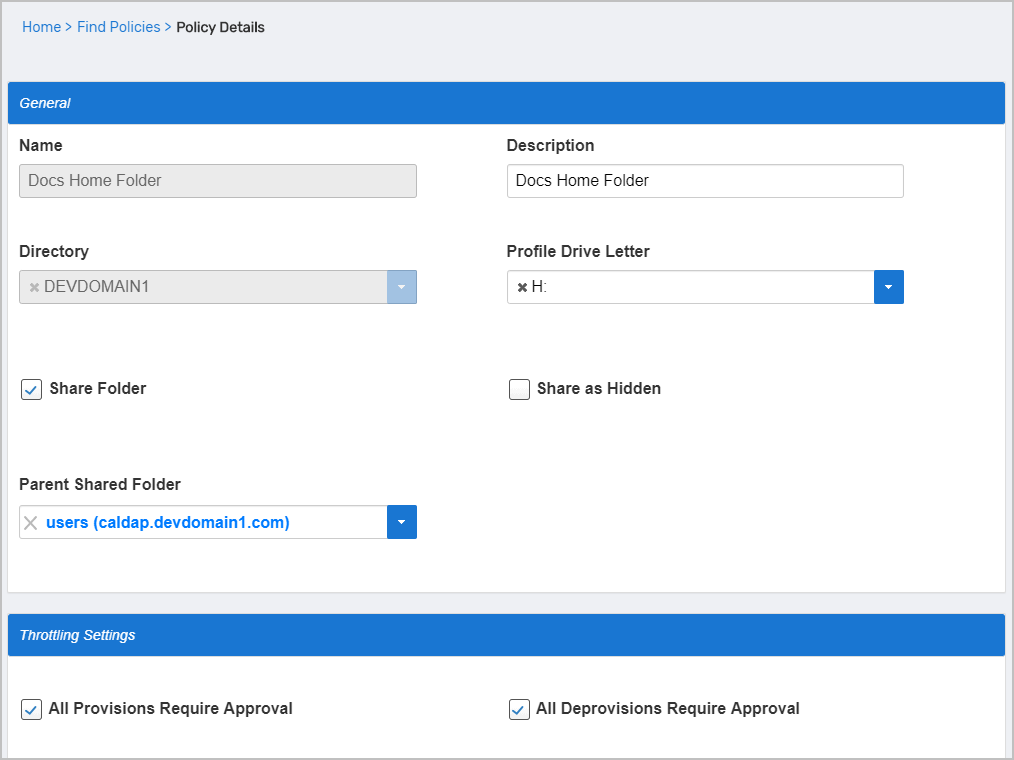Go to Home breadcrumb link
Viewport: 1014px width, 760px height.
(x=41, y=27)
